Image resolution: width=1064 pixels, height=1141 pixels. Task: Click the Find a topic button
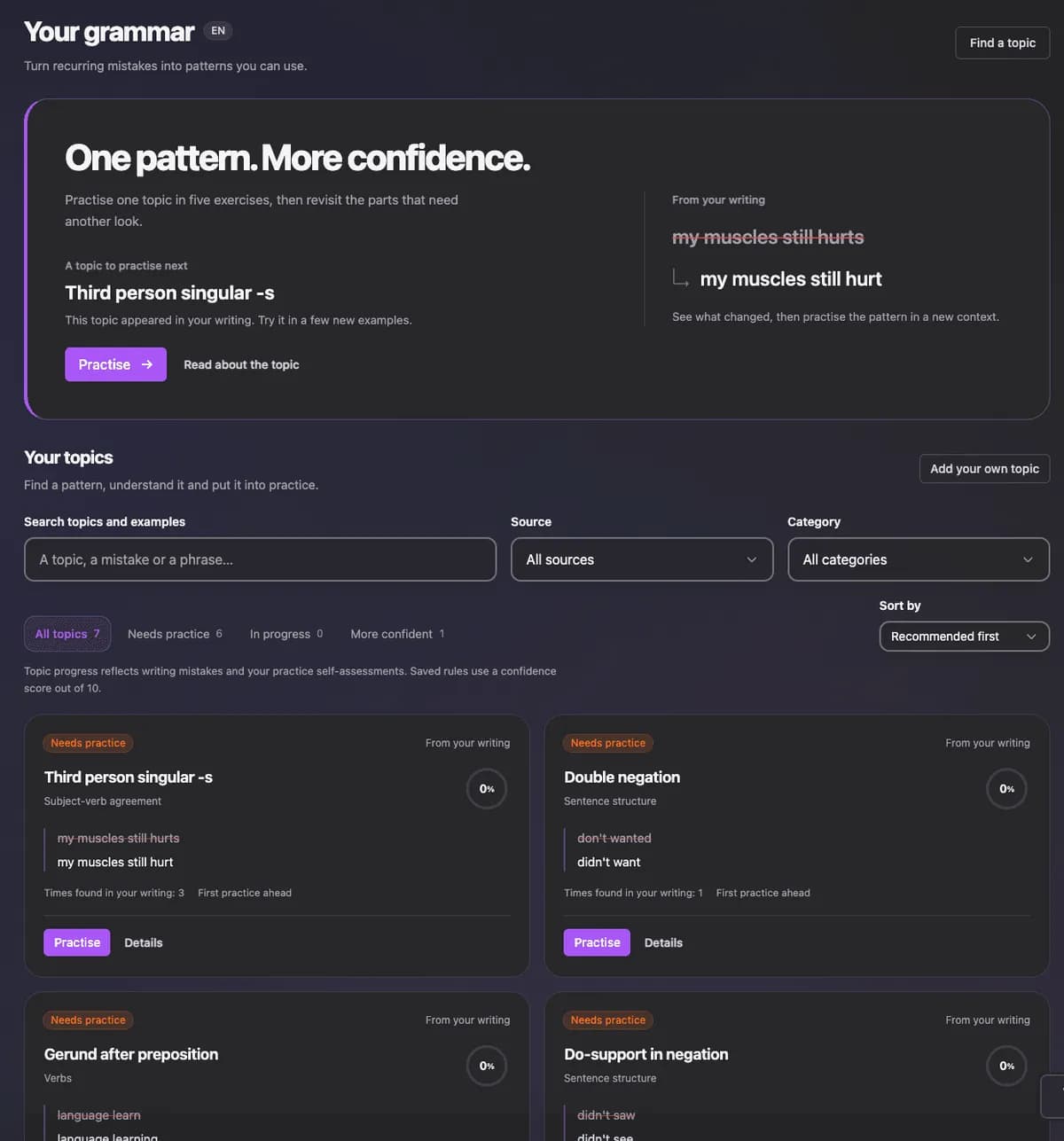click(1002, 43)
